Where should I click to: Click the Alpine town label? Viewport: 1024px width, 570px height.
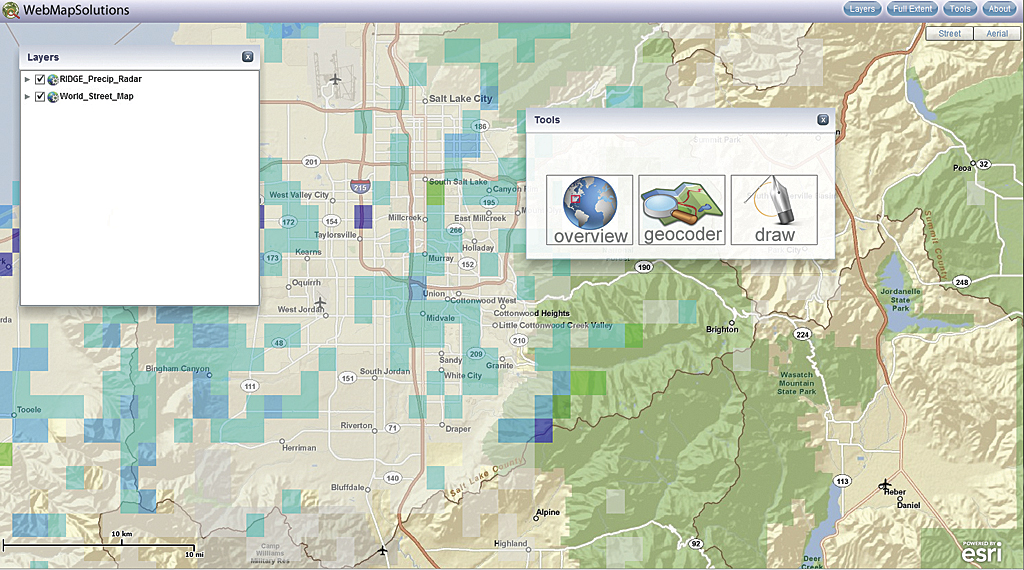click(x=548, y=513)
